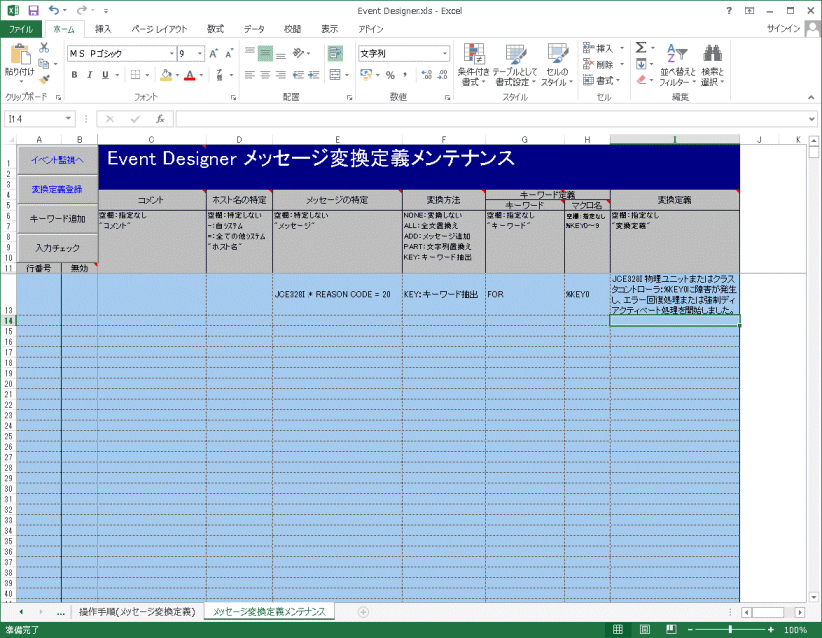Toggle underline formatting
This screenshot has width=822, height=638.
point(105,75)
